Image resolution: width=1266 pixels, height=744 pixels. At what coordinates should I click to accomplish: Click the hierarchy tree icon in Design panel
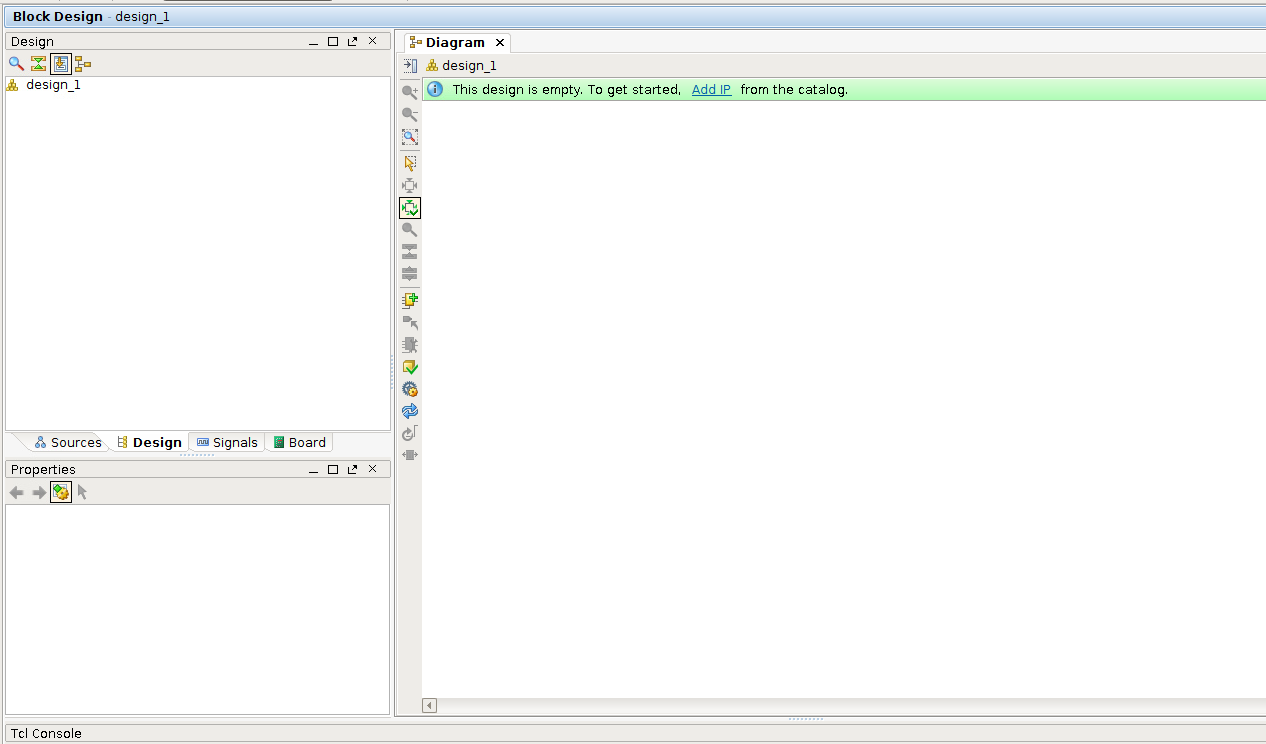83,64
